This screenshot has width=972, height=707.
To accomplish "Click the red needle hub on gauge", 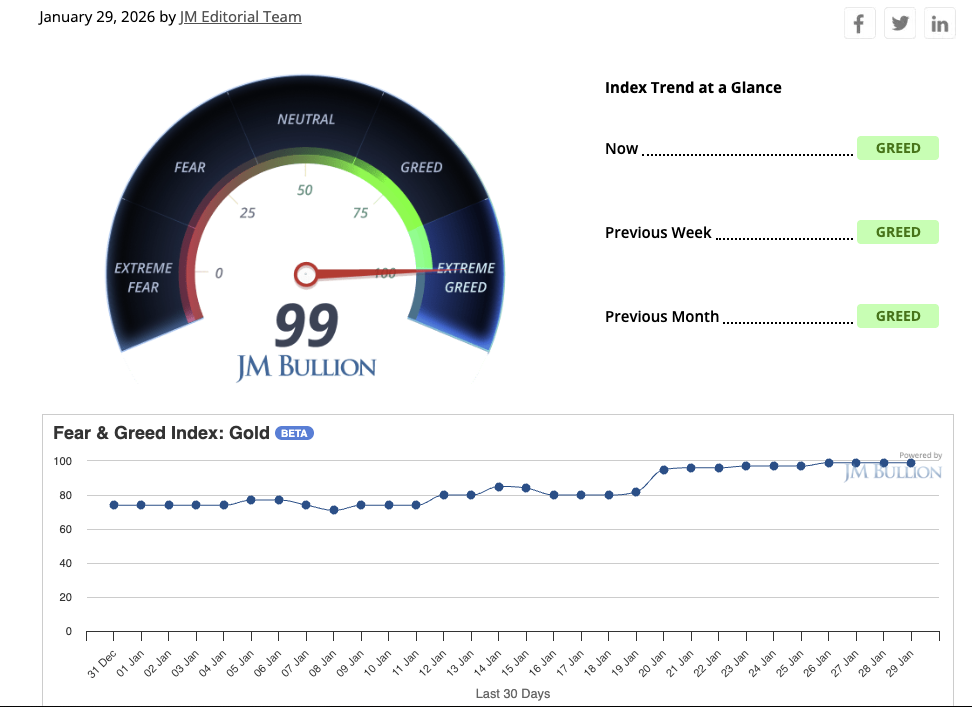I will [x=306, y=274].
